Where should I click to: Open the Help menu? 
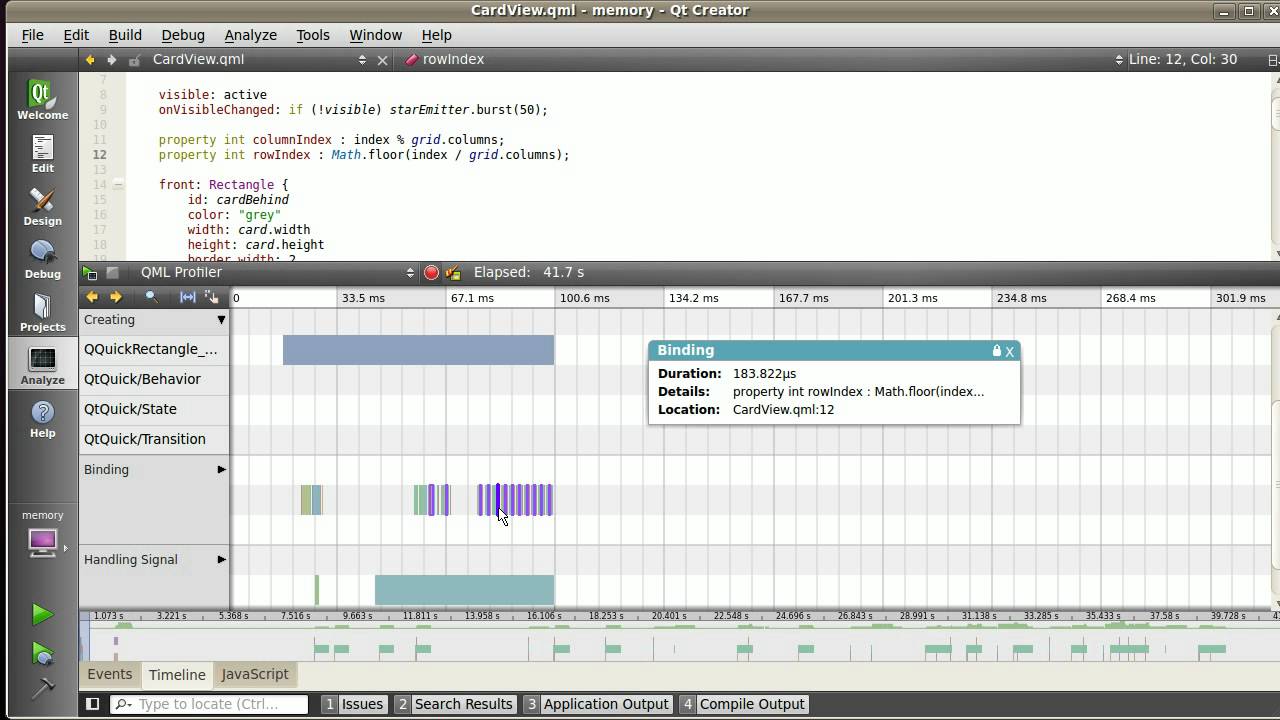(x=436, y=35)
